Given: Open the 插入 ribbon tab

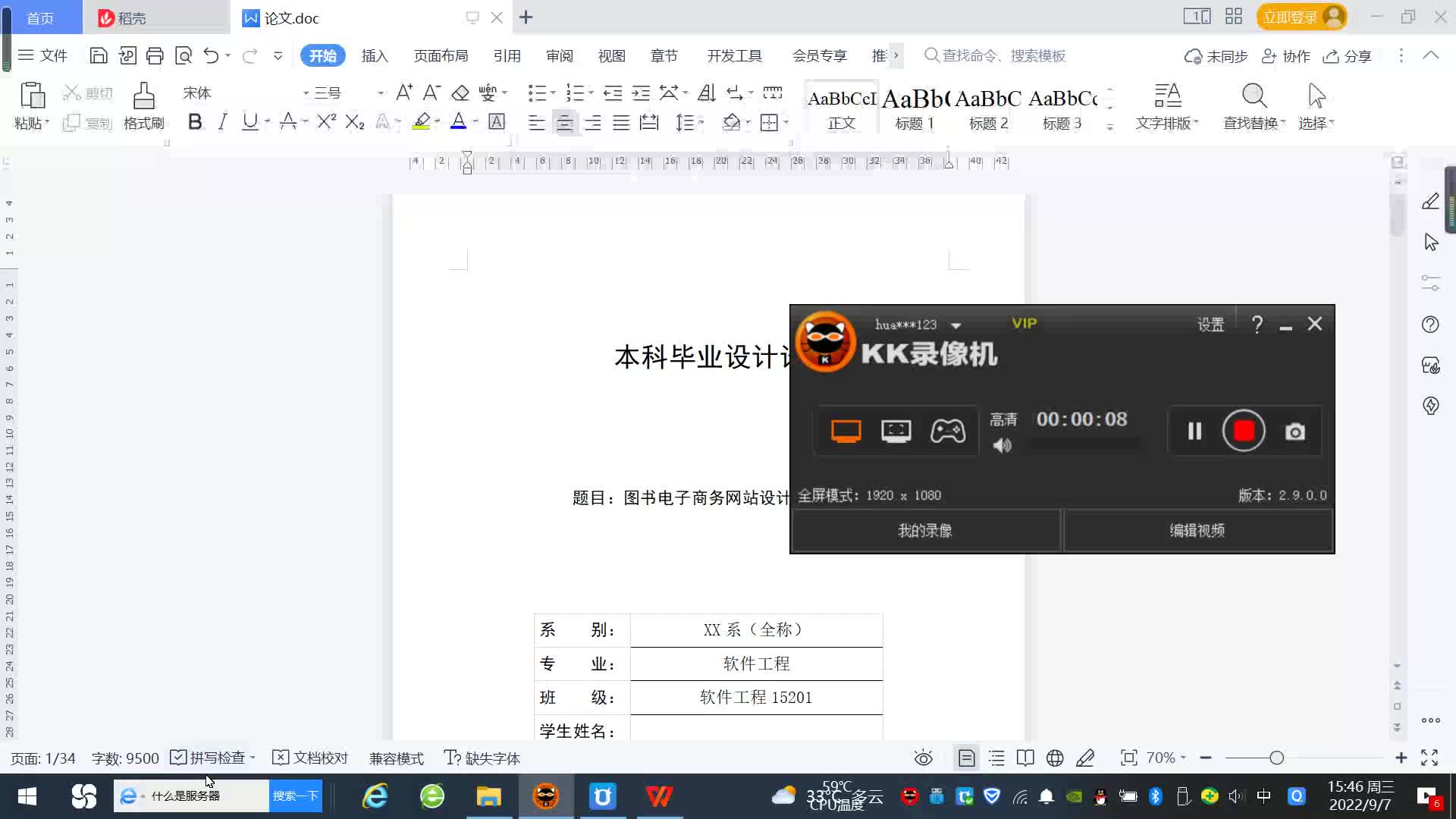Looking at the screenshot, I should (x=375, y=55).
